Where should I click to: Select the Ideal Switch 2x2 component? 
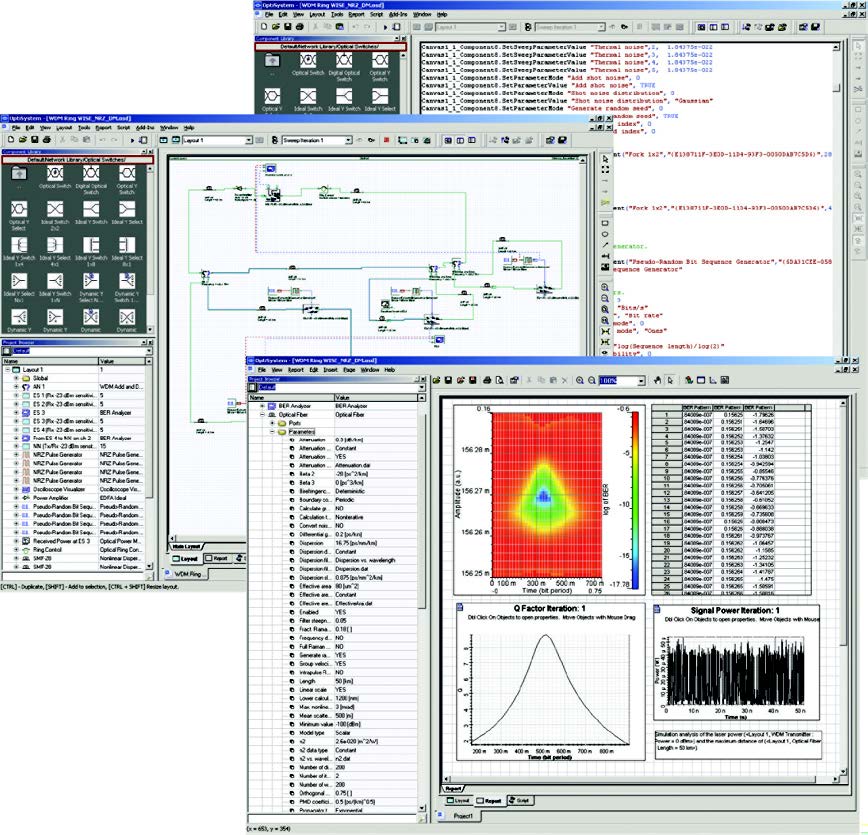[x=53, y=210]
